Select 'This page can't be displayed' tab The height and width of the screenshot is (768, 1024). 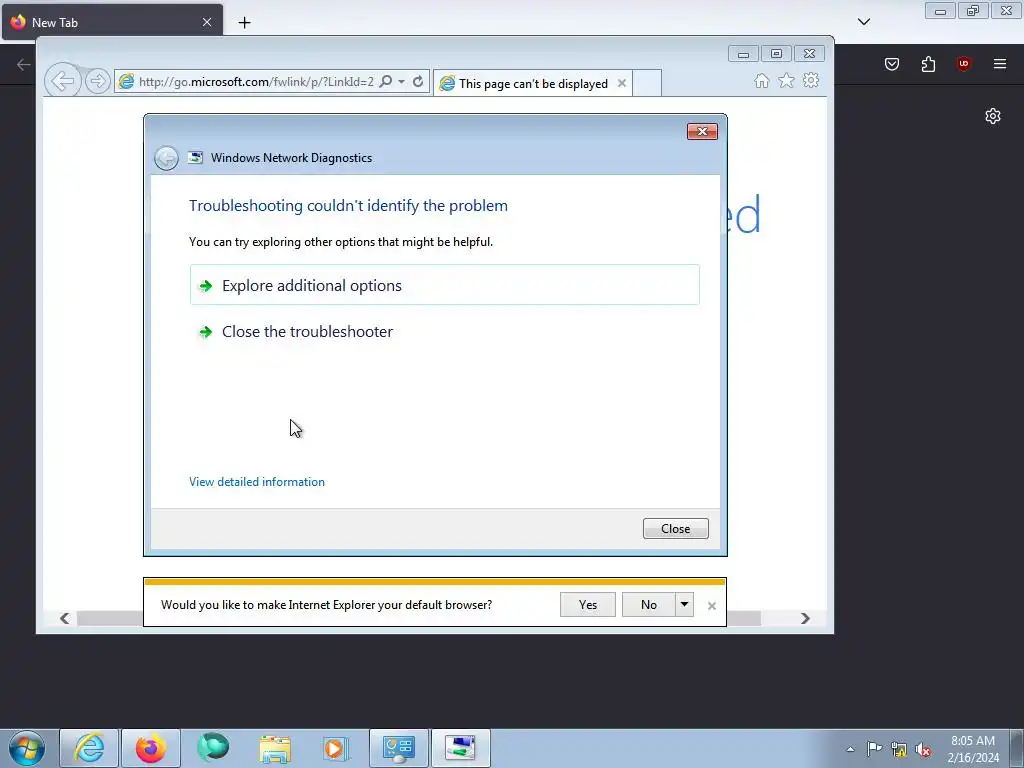coord(532,84)
